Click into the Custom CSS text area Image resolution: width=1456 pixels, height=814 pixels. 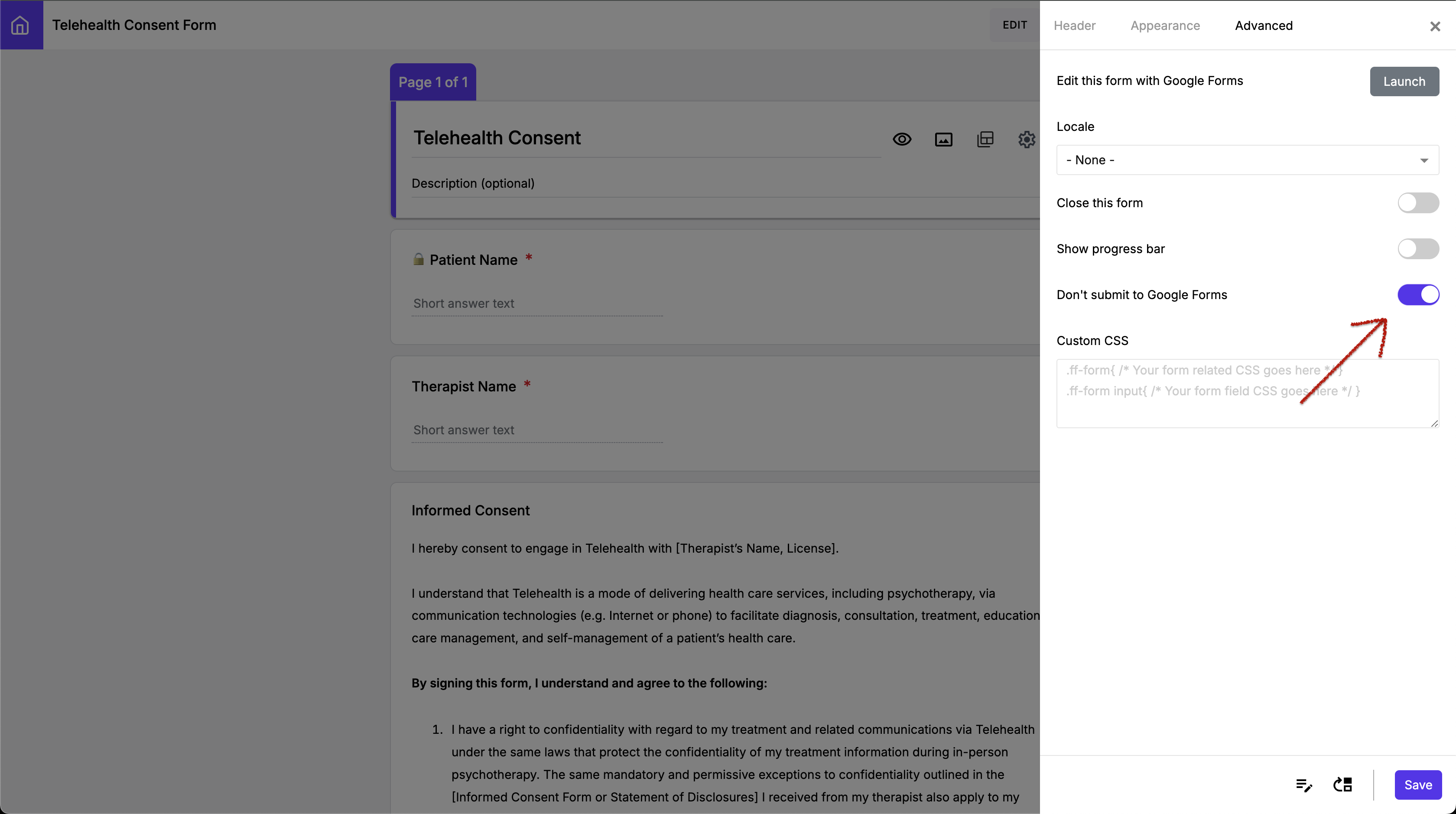point(1248,394)
